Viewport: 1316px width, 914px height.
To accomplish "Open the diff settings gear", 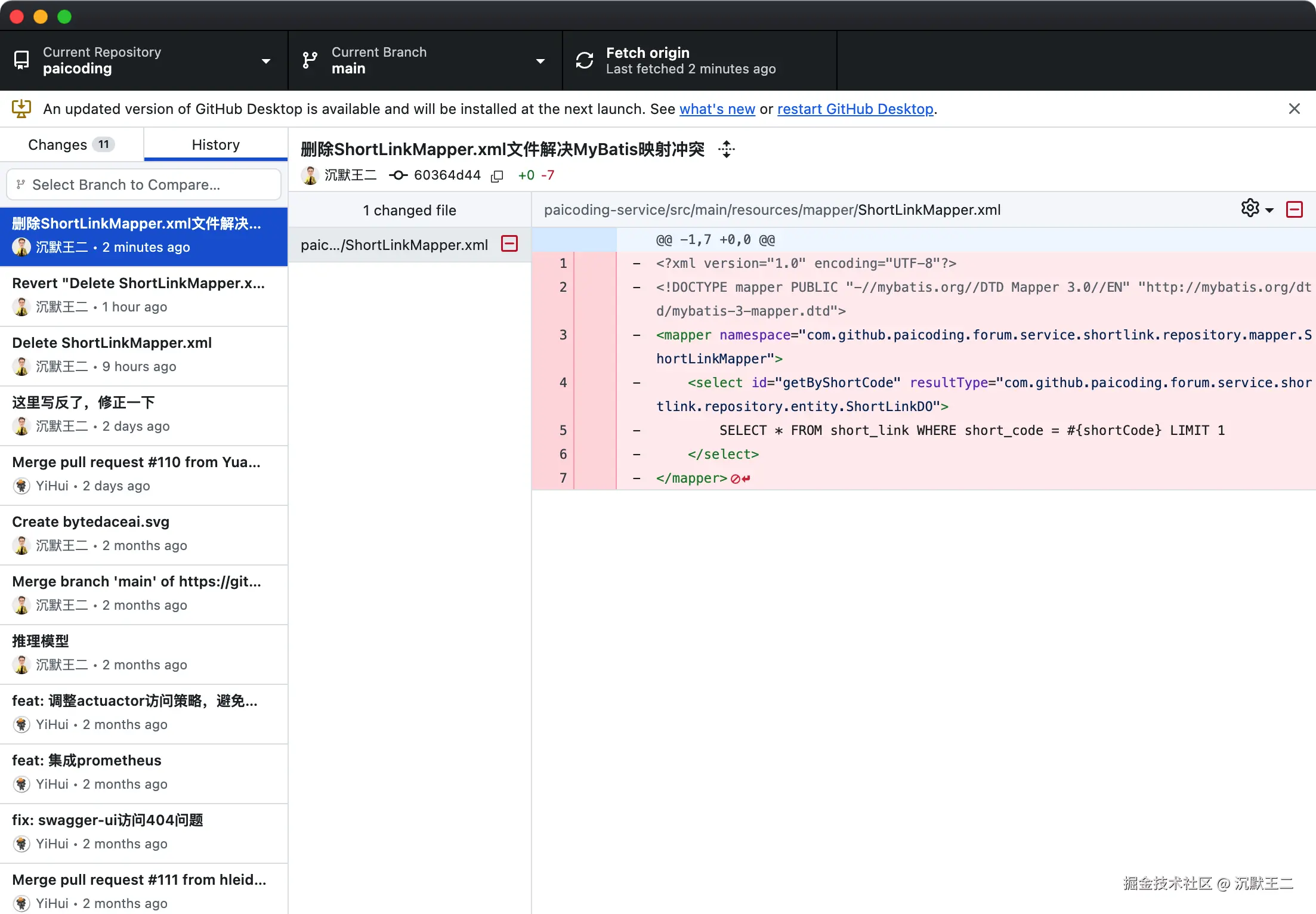I will [1250, 209].
